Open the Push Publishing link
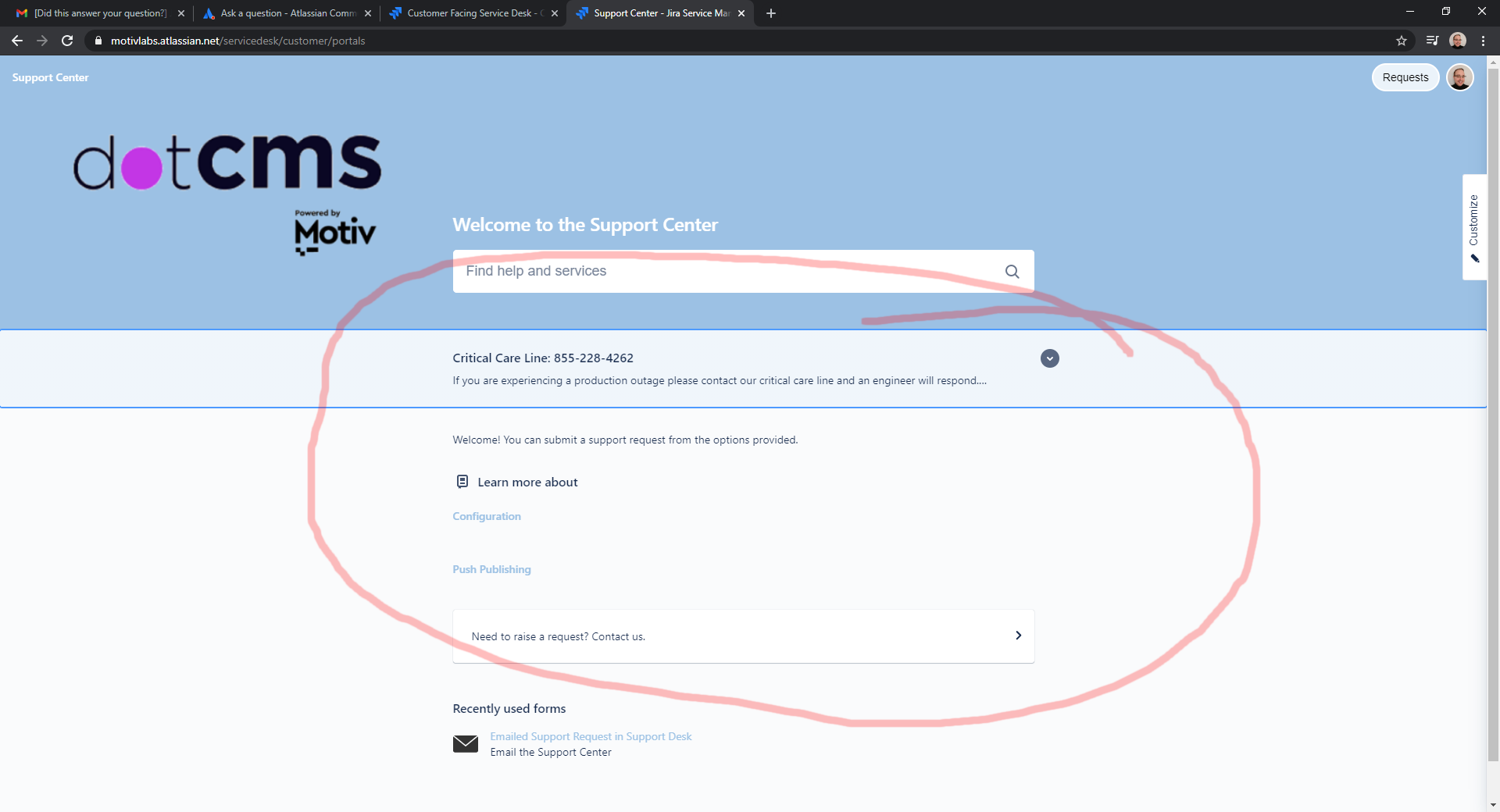The width and height of the screenshot is (1500, 812). click(491, 569)
